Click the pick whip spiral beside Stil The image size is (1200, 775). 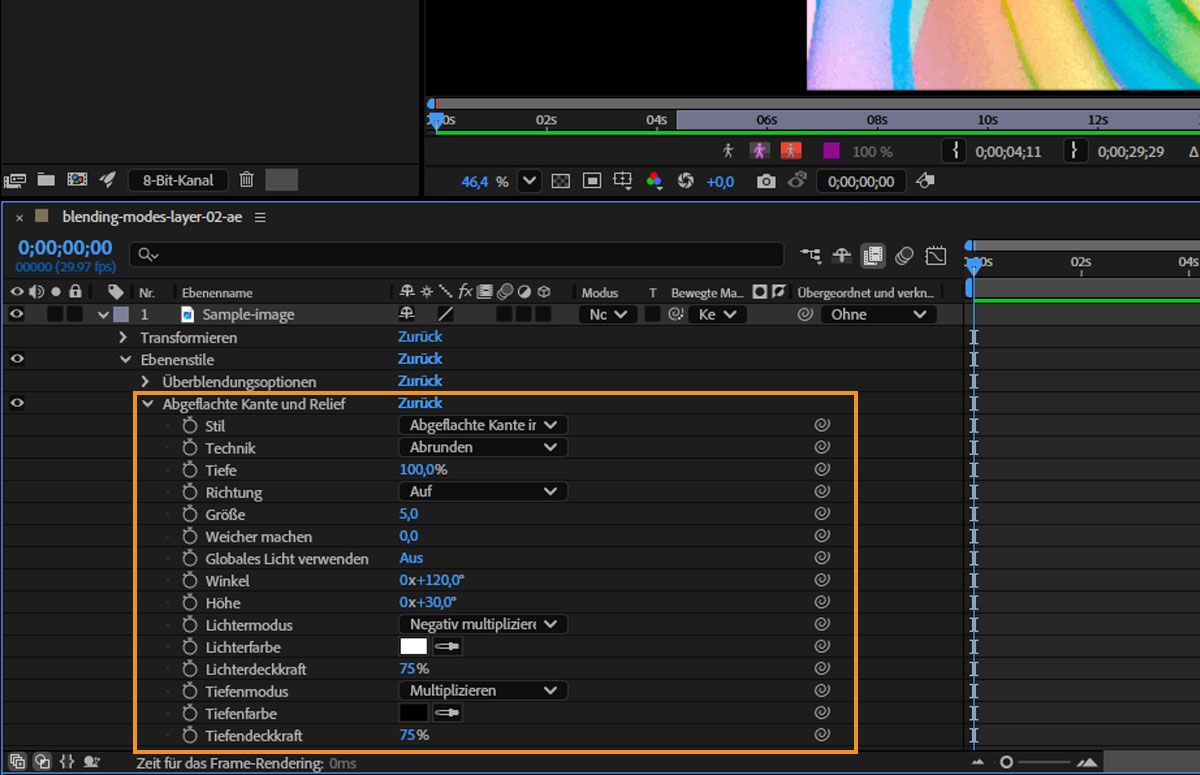[x=822, y=425]
